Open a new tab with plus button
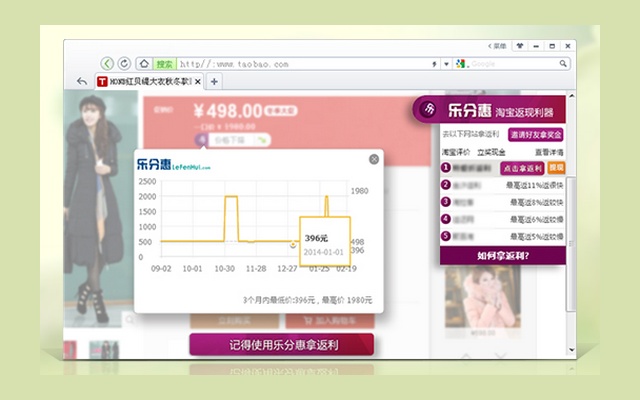Viewport: 640px width, 400px height. pyautogui.click(x=214, y=81)
